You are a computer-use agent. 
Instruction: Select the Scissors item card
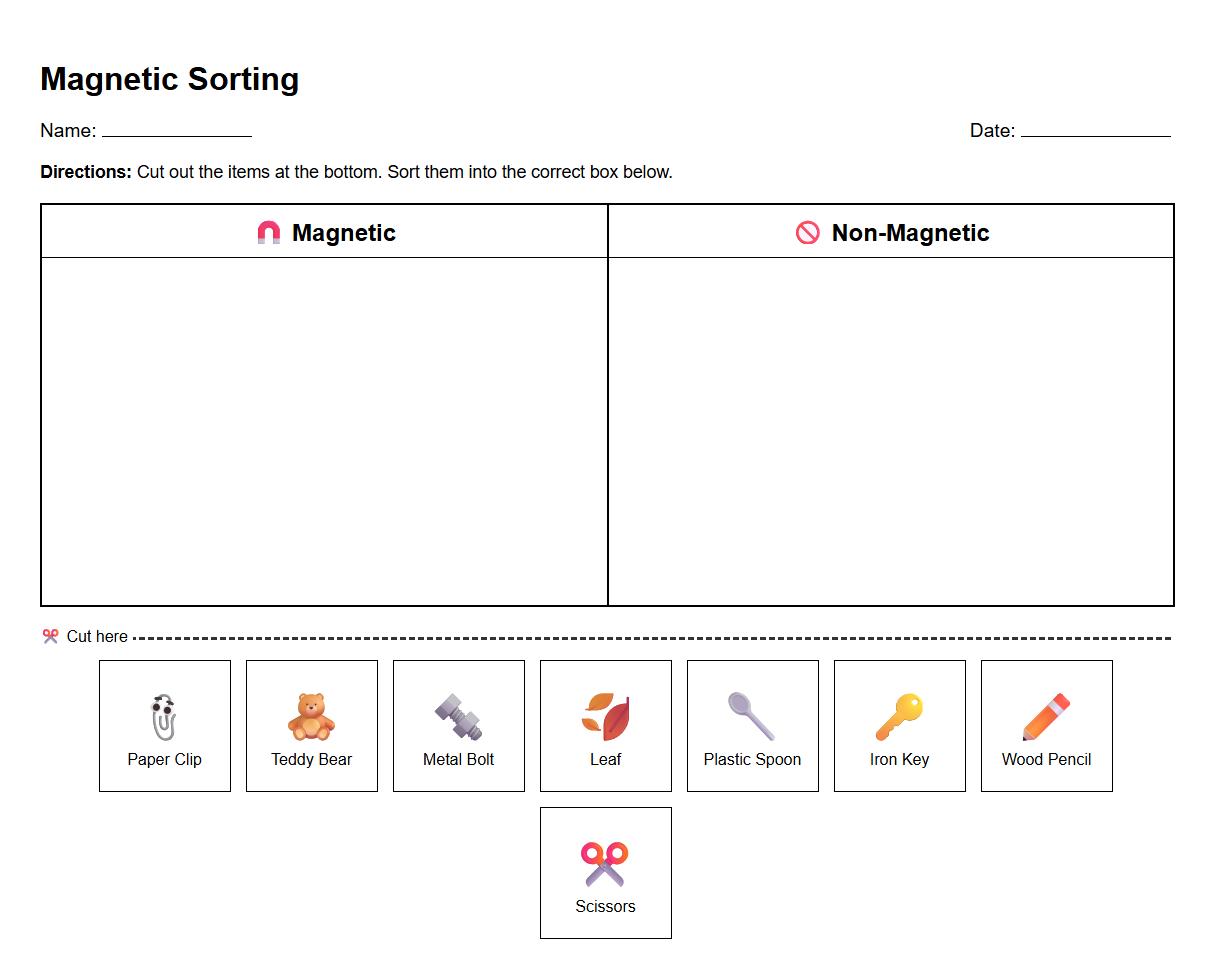[605, 873]
